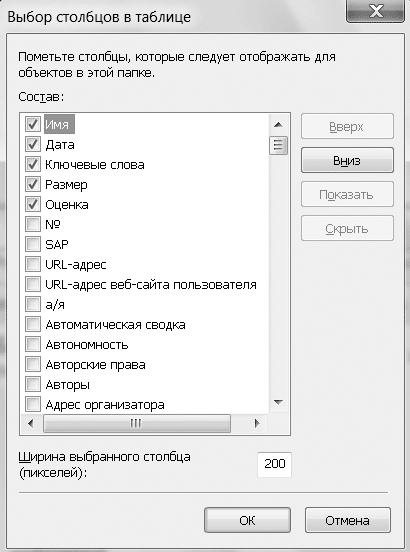The width and height of the screenshot is (410, 552).
Task: Uncheck the Ключевые слова checkbox
Action: click(x=33, y=164)
